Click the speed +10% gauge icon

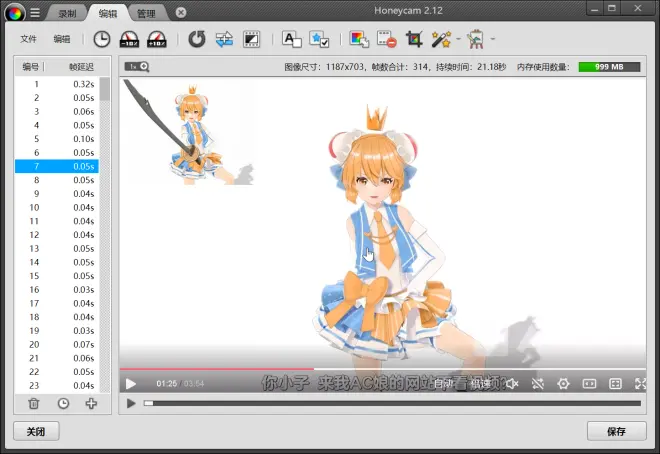click(157, 39)
